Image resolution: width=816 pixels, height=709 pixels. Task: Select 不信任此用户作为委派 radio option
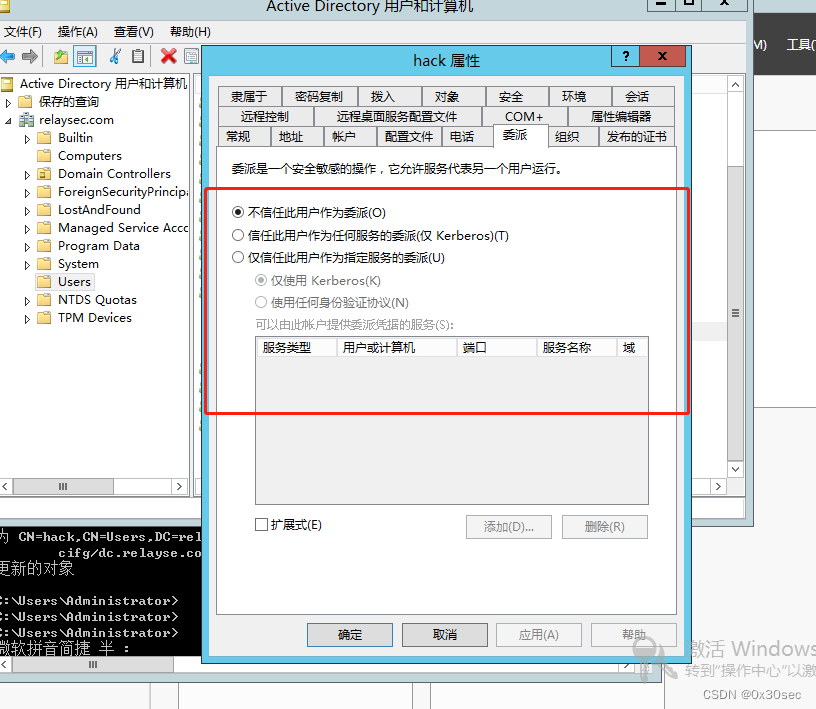coord(238,212)
